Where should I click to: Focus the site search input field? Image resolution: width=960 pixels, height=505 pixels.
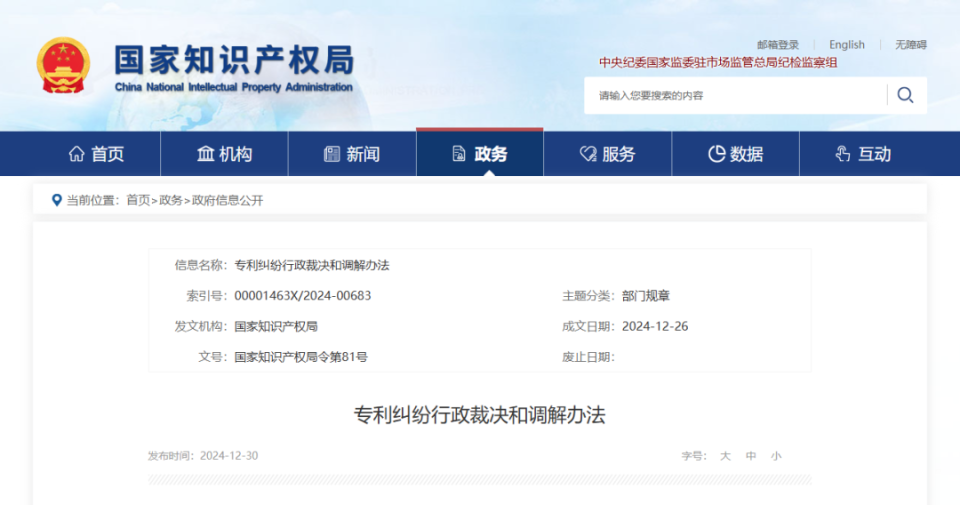[x=735, y=95]
